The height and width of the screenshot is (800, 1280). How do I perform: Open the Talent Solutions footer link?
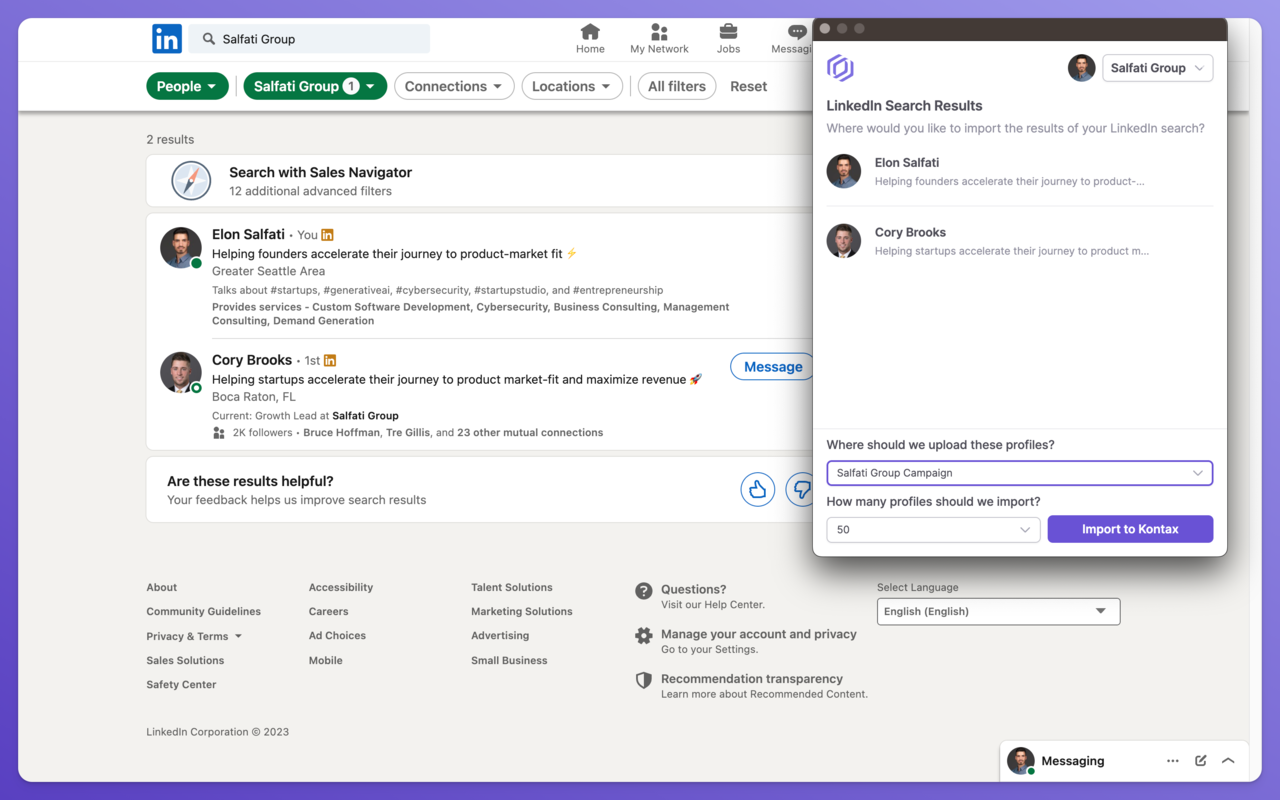[512, 587]
